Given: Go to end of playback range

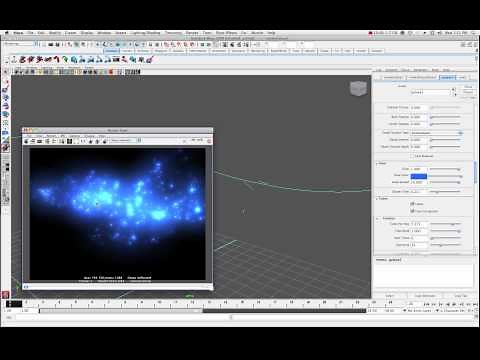Looking at the screenshot, I should coord(475,304).
